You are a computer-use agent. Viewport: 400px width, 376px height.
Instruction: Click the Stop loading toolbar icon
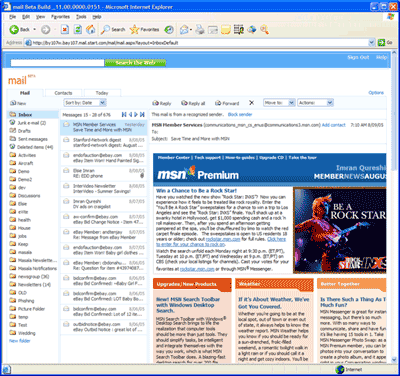65,30
